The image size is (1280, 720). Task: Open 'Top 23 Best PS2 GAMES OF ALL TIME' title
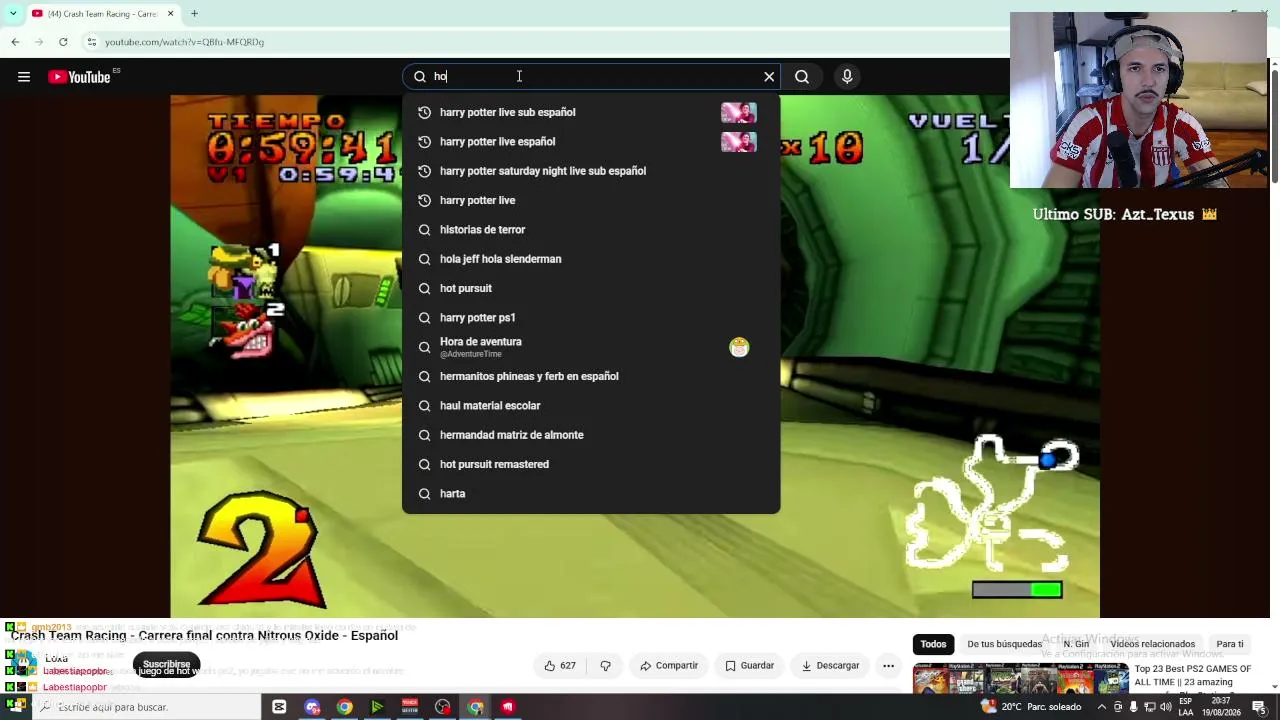tap(1193, 675)
